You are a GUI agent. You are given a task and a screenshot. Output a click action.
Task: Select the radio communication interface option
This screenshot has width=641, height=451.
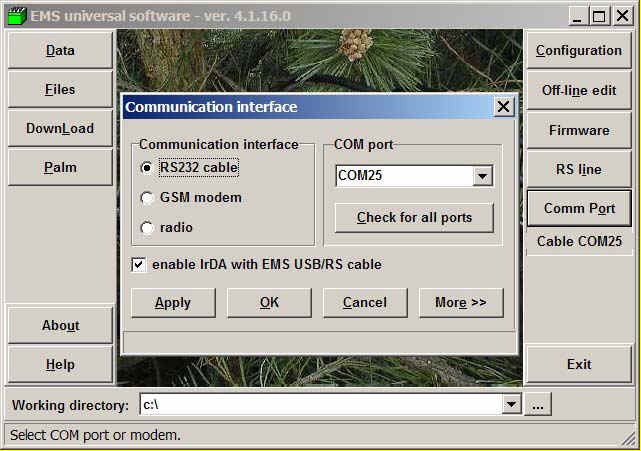(x=148, y=228)
